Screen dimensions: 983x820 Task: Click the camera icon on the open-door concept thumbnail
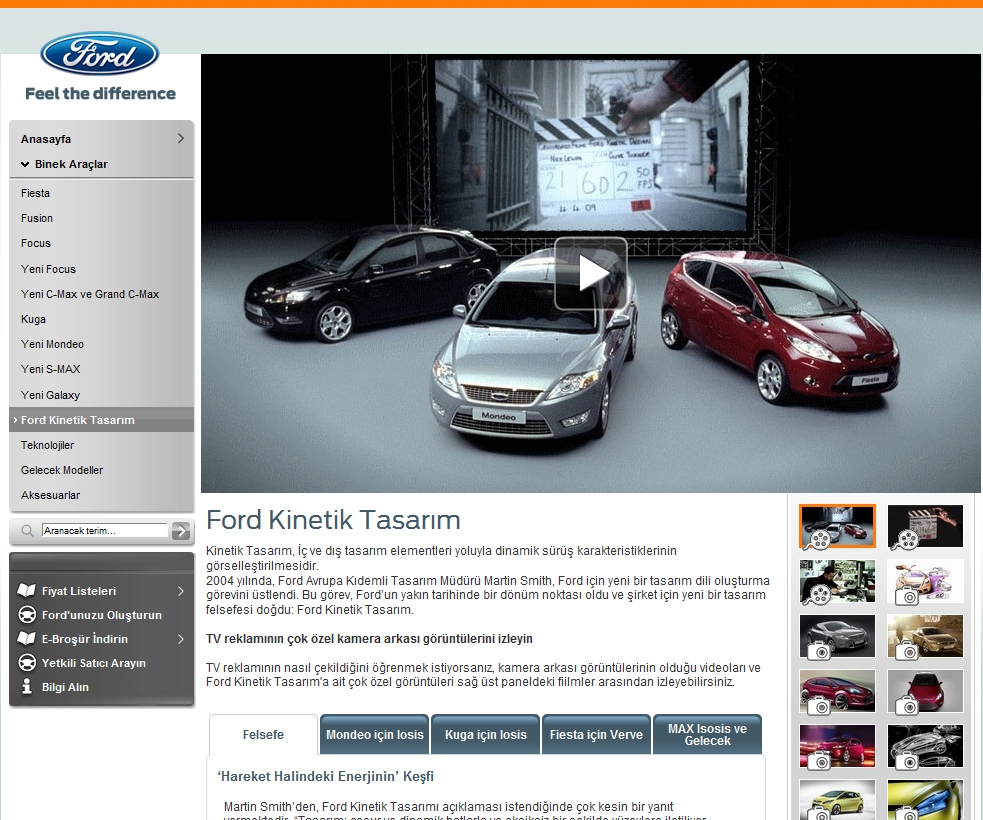coord(907,596)
